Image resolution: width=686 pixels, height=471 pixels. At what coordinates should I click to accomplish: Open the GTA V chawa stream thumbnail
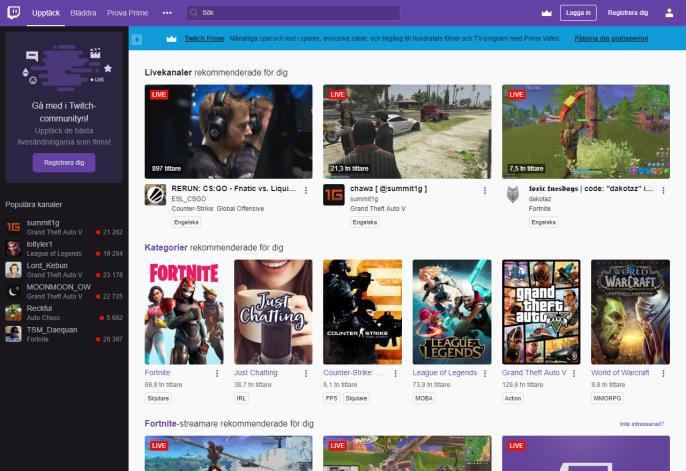click(407, 132)
